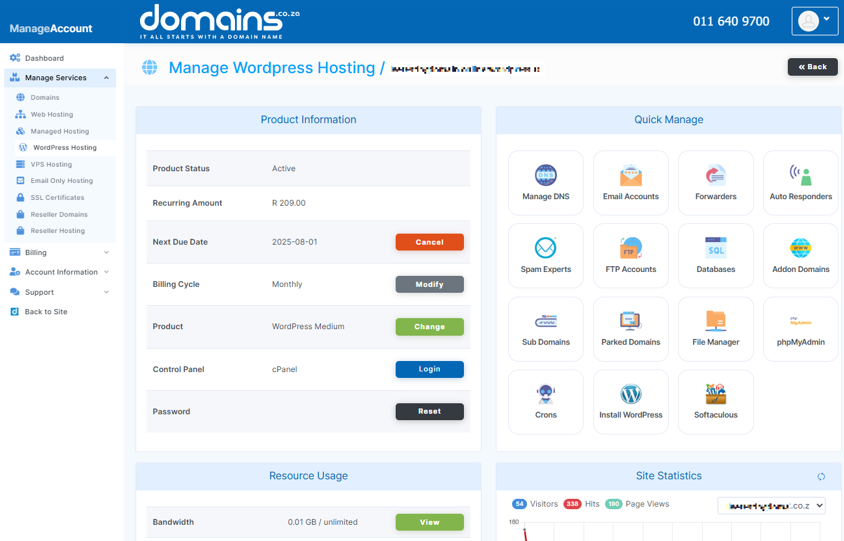Image resolution: width=844 pixels, height=541 pixels.
Task: Click the globe icon beside page title
Action: tap(150, 67)
